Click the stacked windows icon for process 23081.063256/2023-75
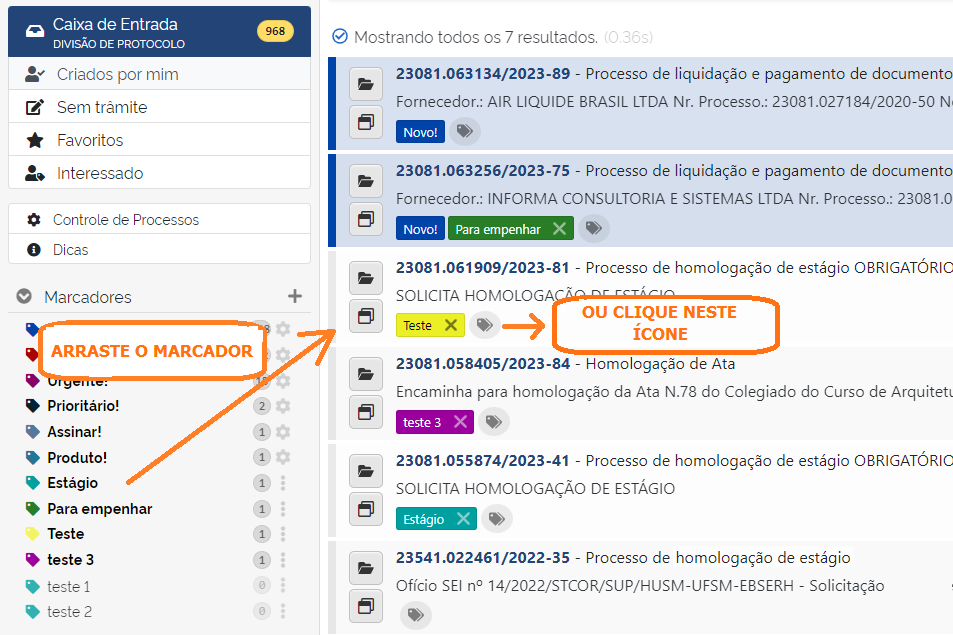Image resolution: width=953 pixels, height=635 pixels. click(x=366, y=218)
